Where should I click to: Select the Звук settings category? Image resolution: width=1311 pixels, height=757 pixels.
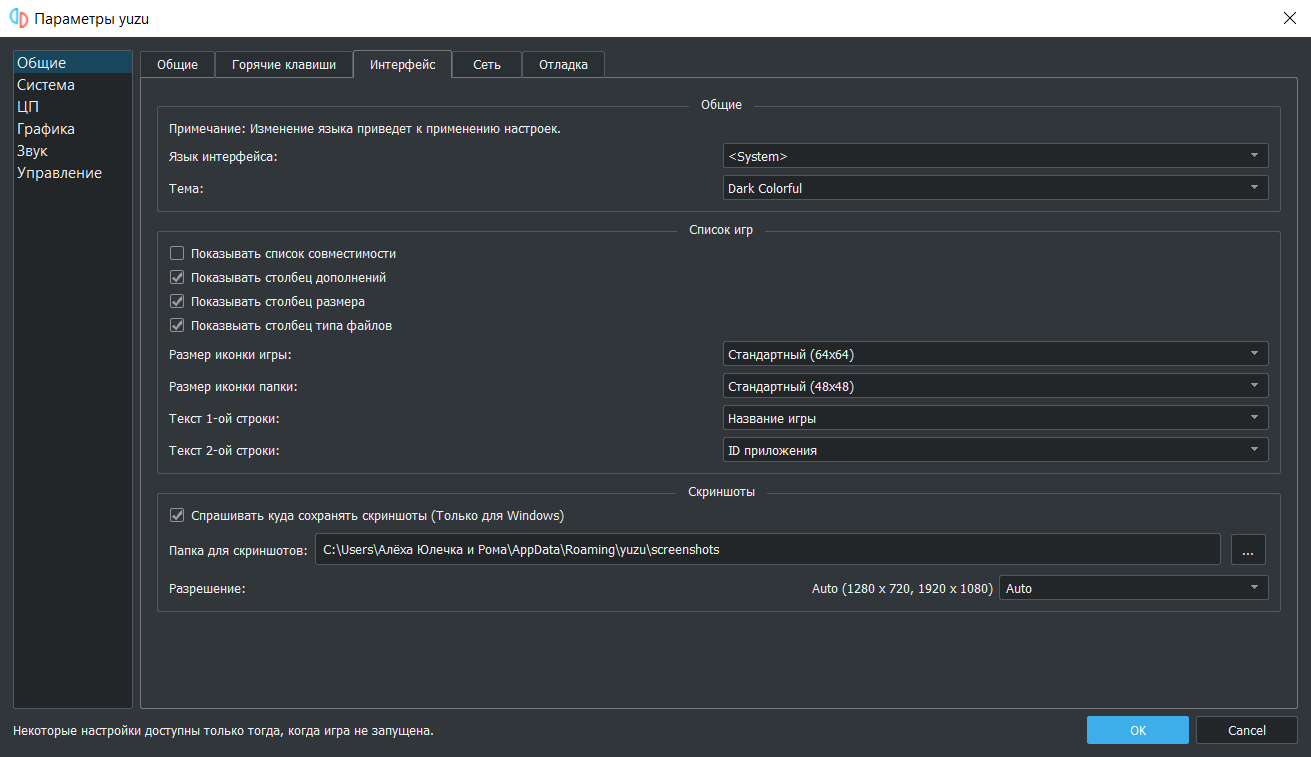[73, 151]
